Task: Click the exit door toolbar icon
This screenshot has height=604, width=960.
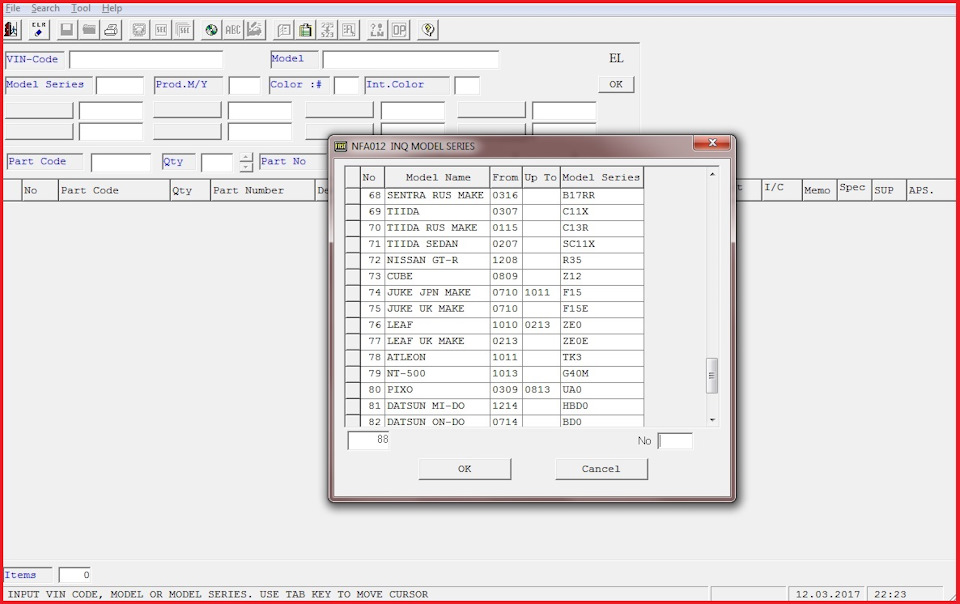Action: coord(12,29)
